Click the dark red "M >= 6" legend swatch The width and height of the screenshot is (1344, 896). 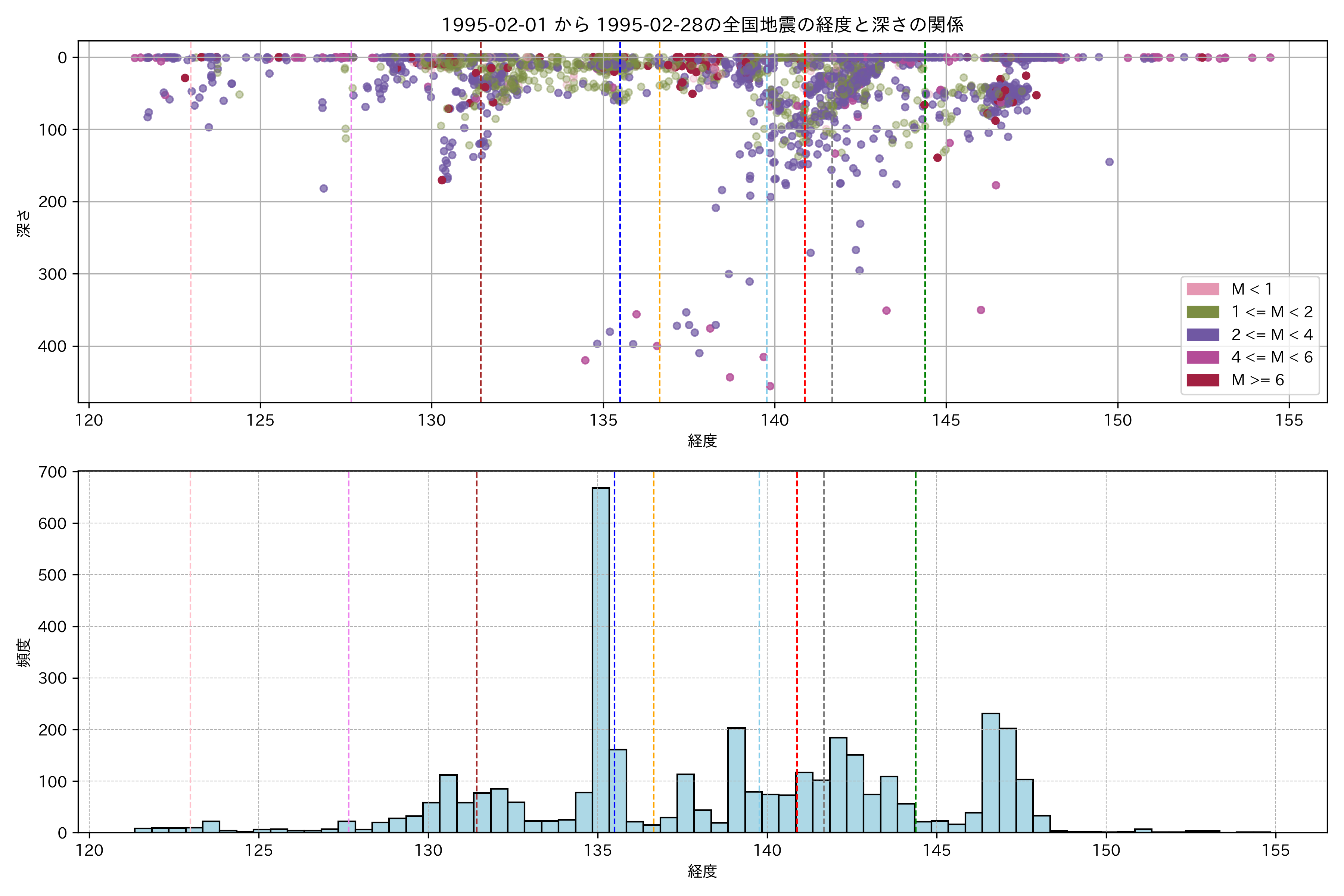[x=1203, y=380]
